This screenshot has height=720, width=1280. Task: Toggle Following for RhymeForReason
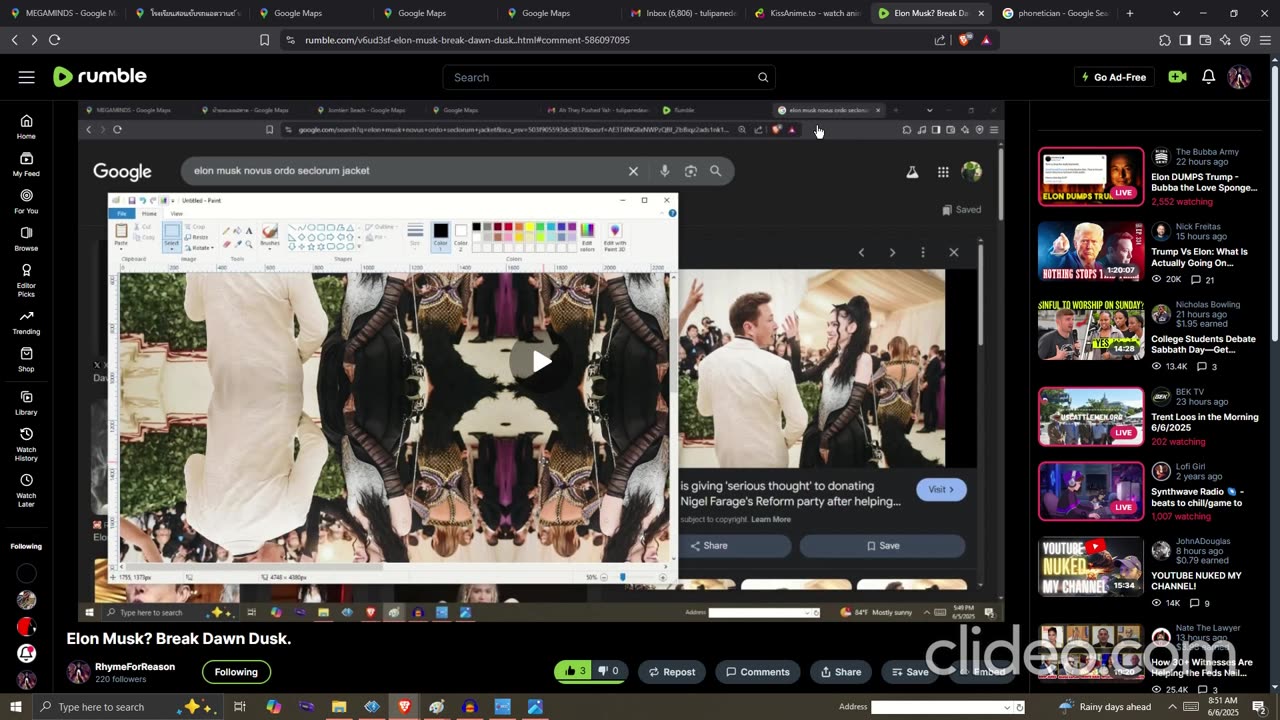tap(236, 672)
